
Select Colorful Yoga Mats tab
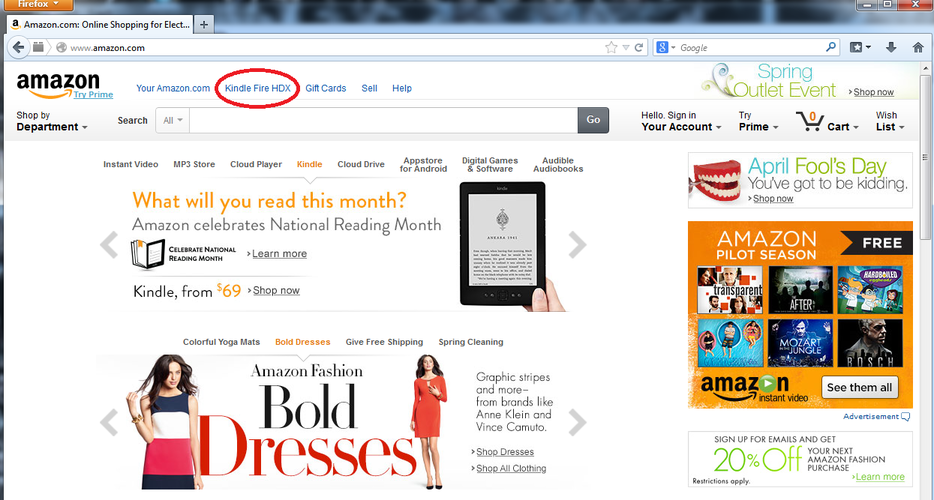(222, 342)
